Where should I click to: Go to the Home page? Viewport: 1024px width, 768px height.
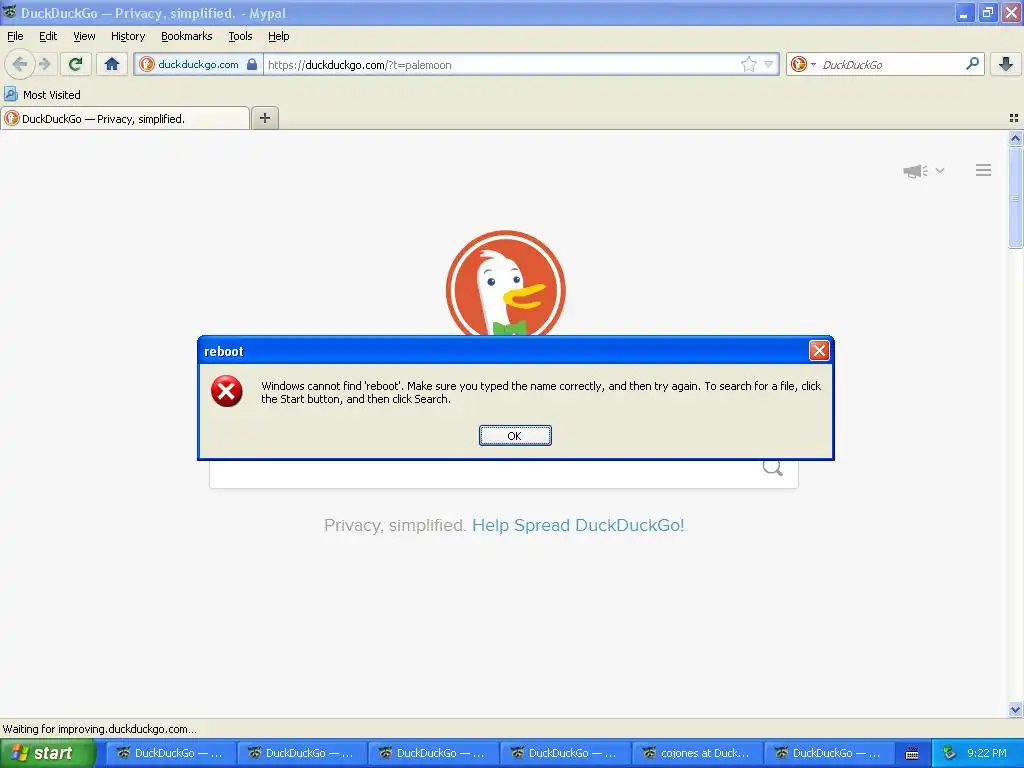pos(112,64)
